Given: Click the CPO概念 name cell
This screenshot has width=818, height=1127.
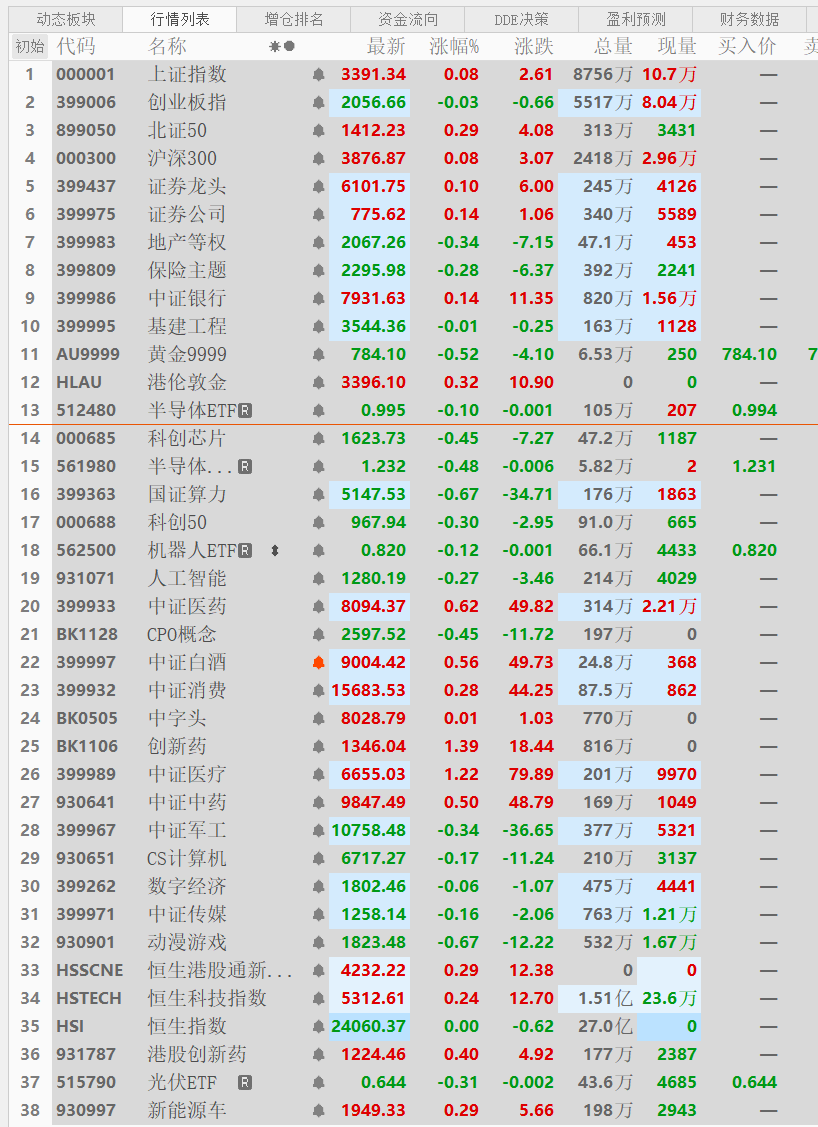Looking at the screenshot, I should [182, 635].
